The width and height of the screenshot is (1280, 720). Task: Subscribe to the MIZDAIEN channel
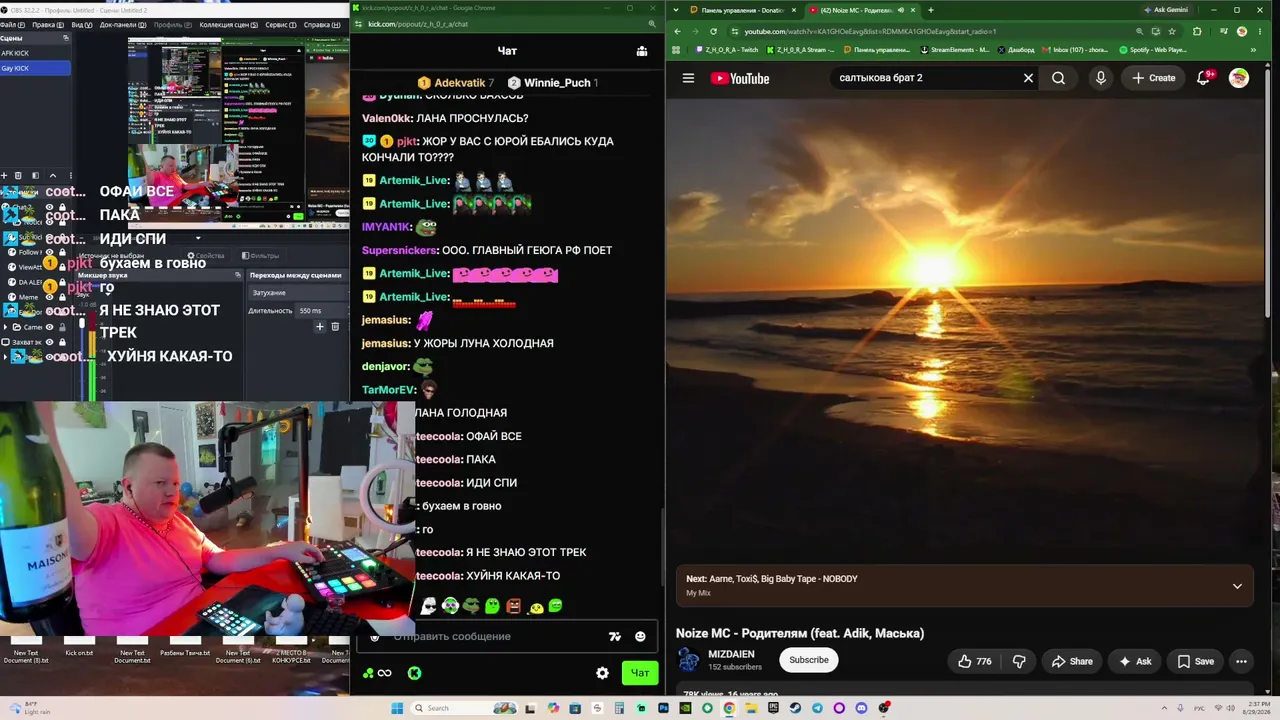pos(809,660)
